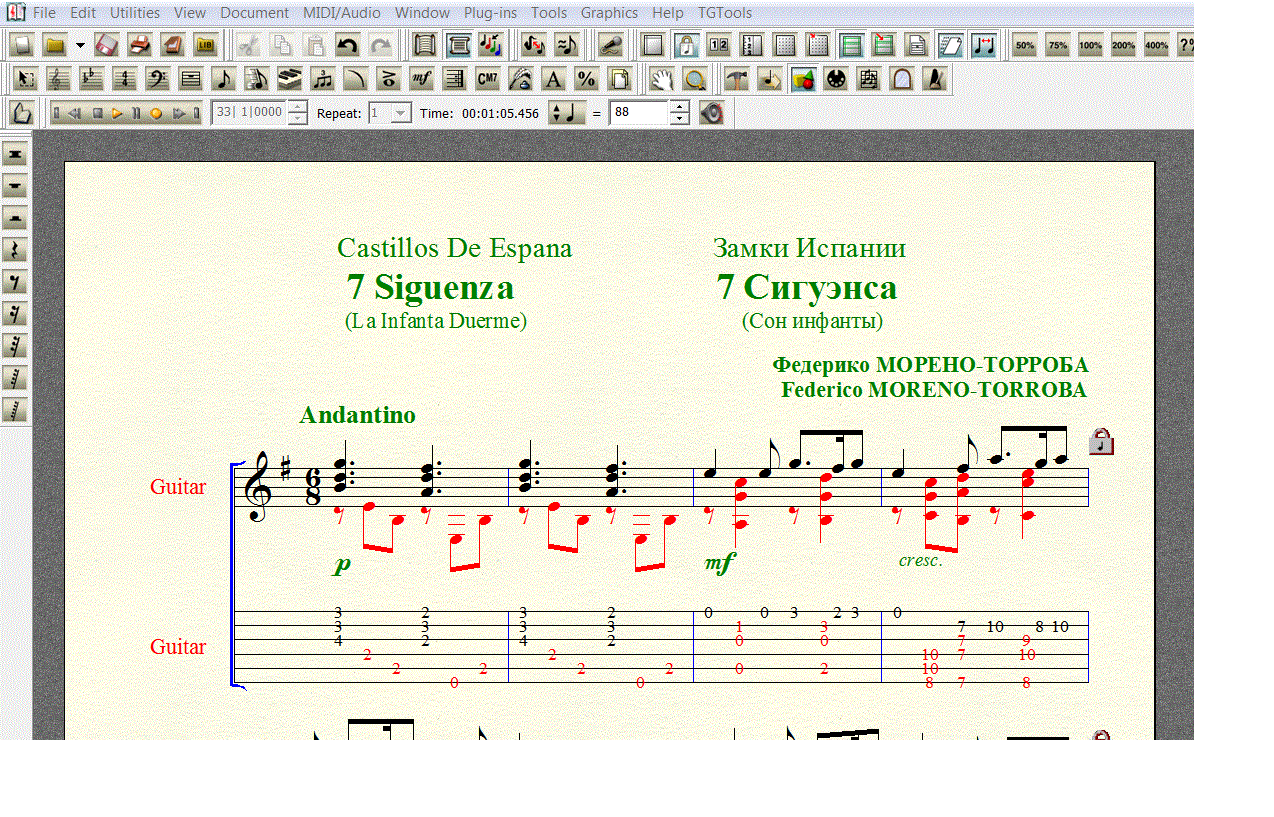Select the Mirror tool
Image resolution: width=1274 pixels, height=817 pixels.
click(902, 79)
